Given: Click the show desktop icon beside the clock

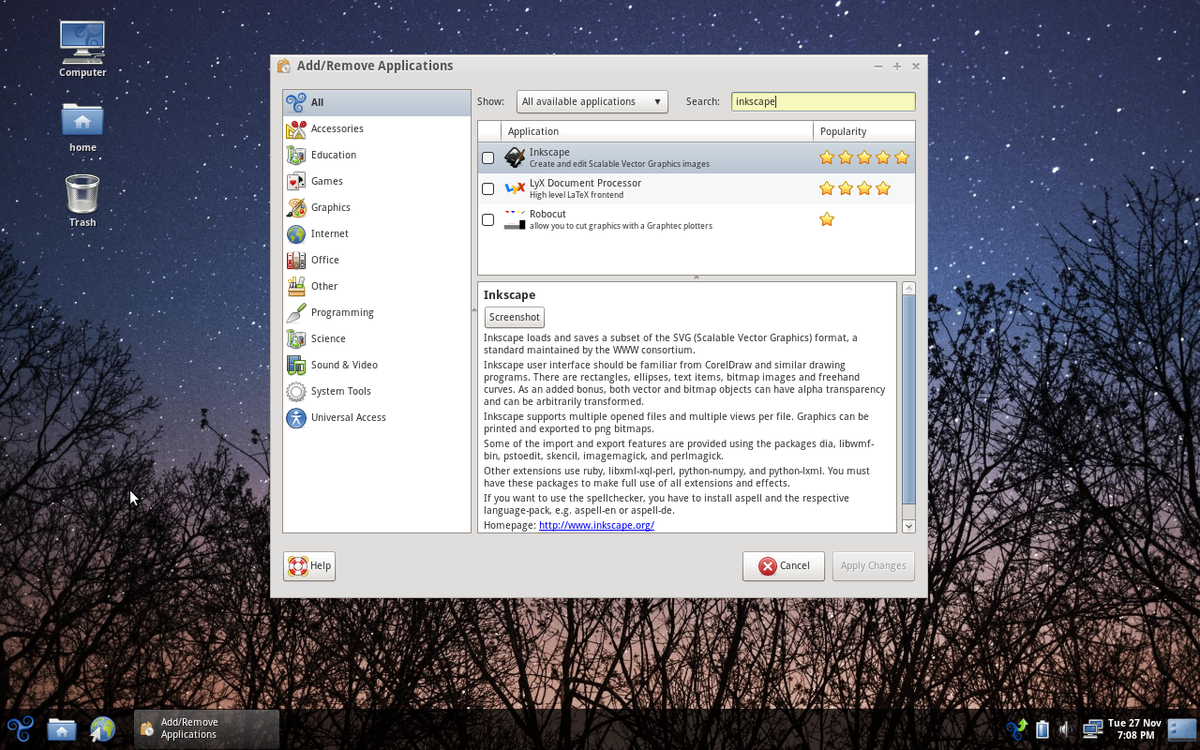Looking at the screenshot, I should point(1181,729).
